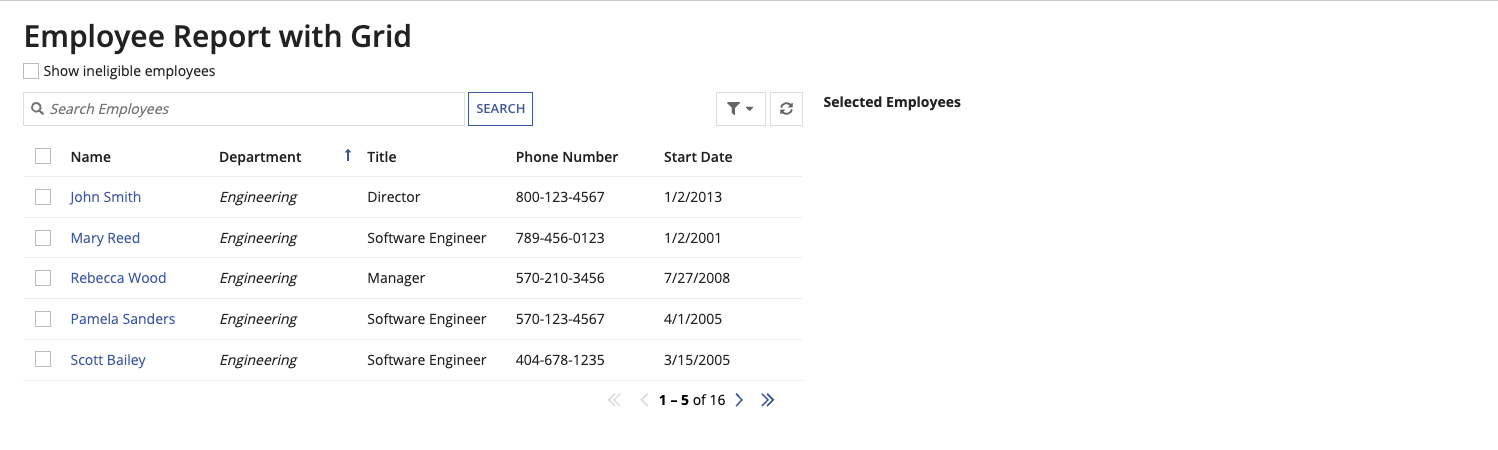Sort by the Department column header
Image resolution: width=1498 pixels, height=450 pixels.
(260, 157)
